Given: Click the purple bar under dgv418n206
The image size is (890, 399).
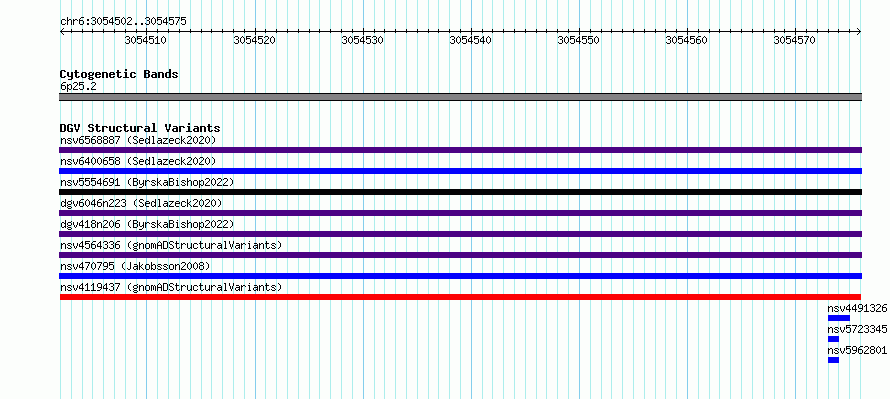Looking at the screenshot, I should 461,234.
